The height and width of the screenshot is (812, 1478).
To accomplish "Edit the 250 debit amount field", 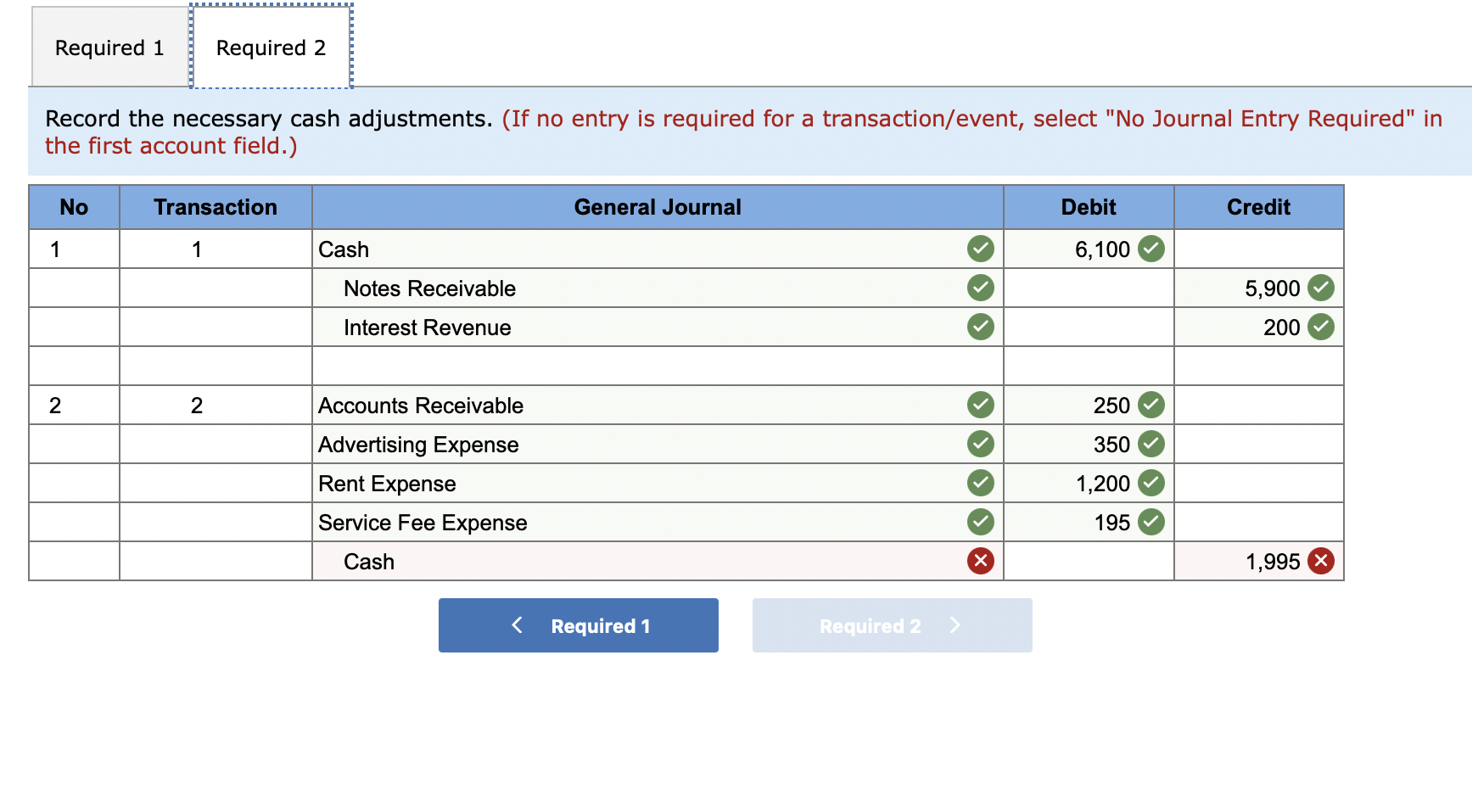I will (1089, 405).
